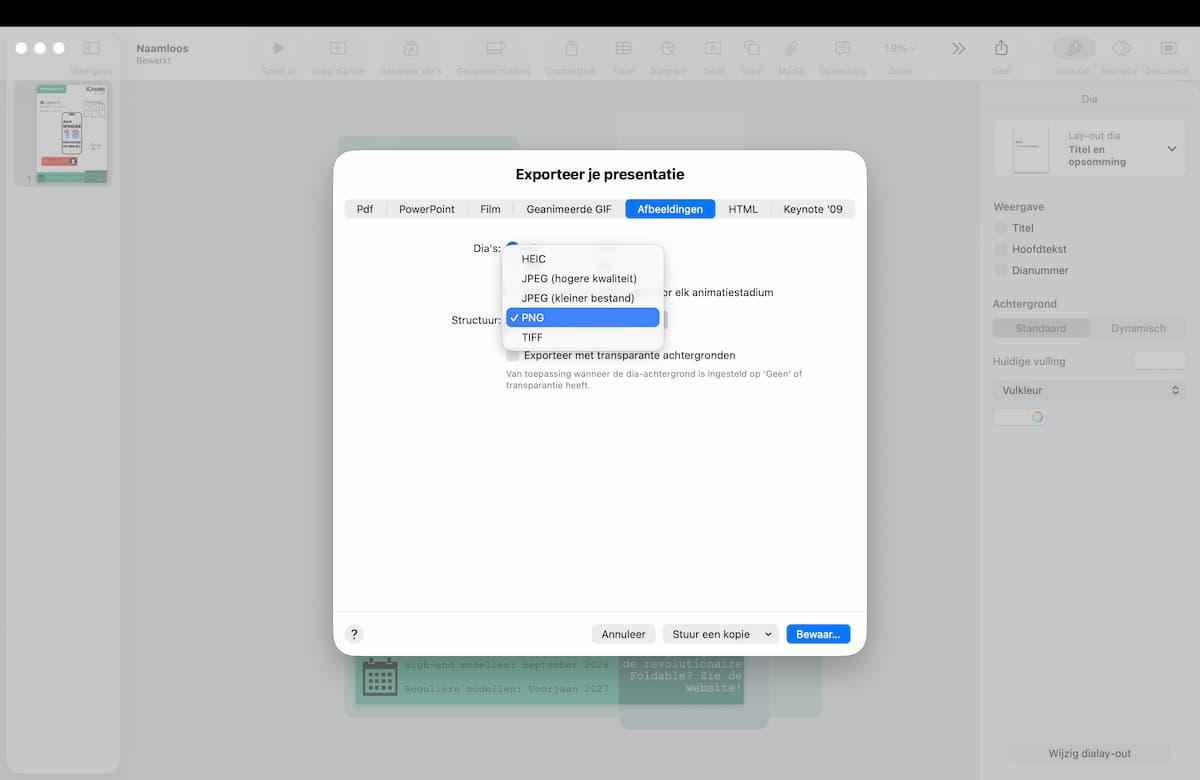Click the Tekst toolbar icon

[713, 48]
